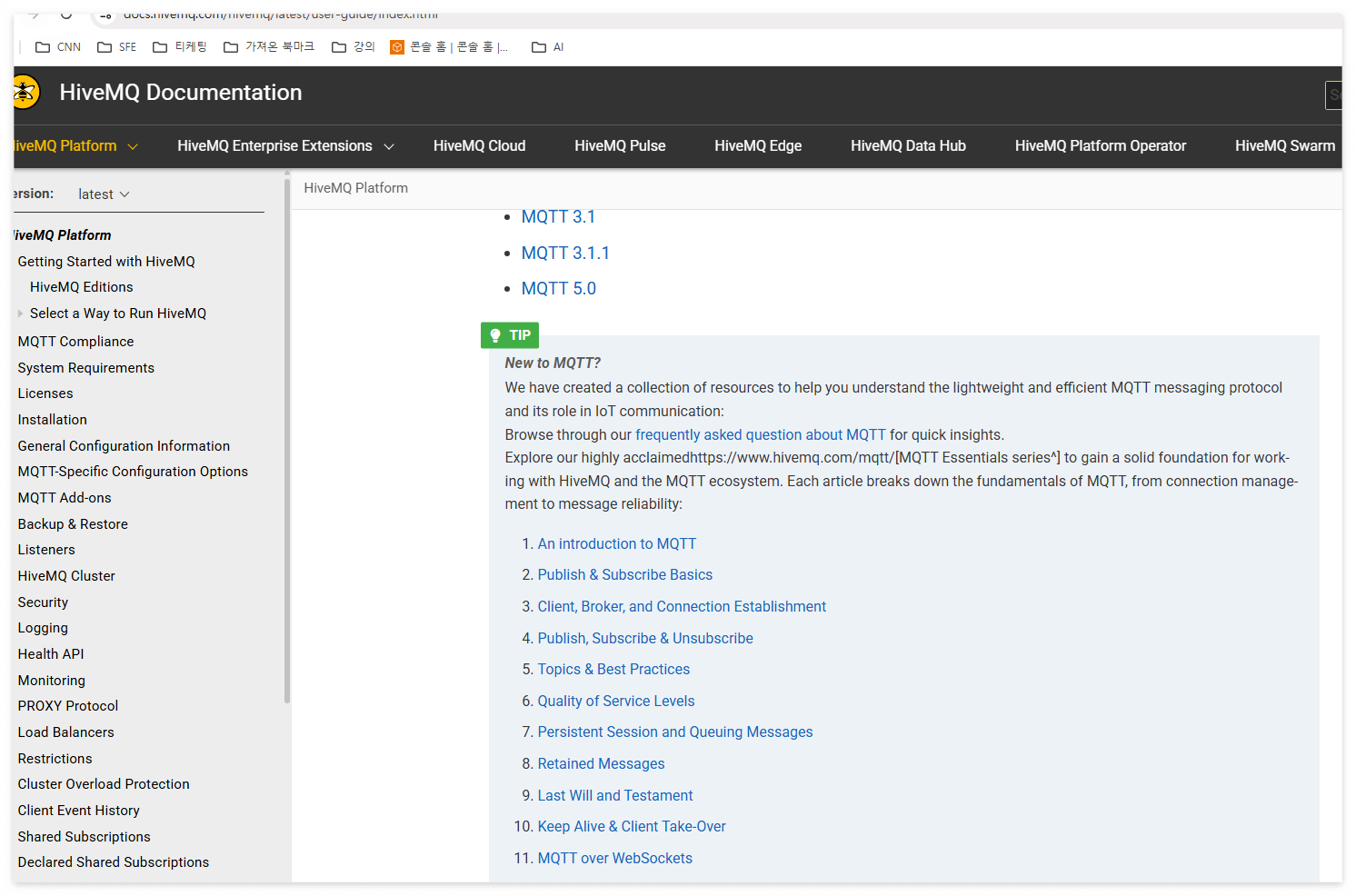1356x896 pixels.
Task: Select HiveMQ Swarm in the navigation bar
Action: coord(1285,145)
